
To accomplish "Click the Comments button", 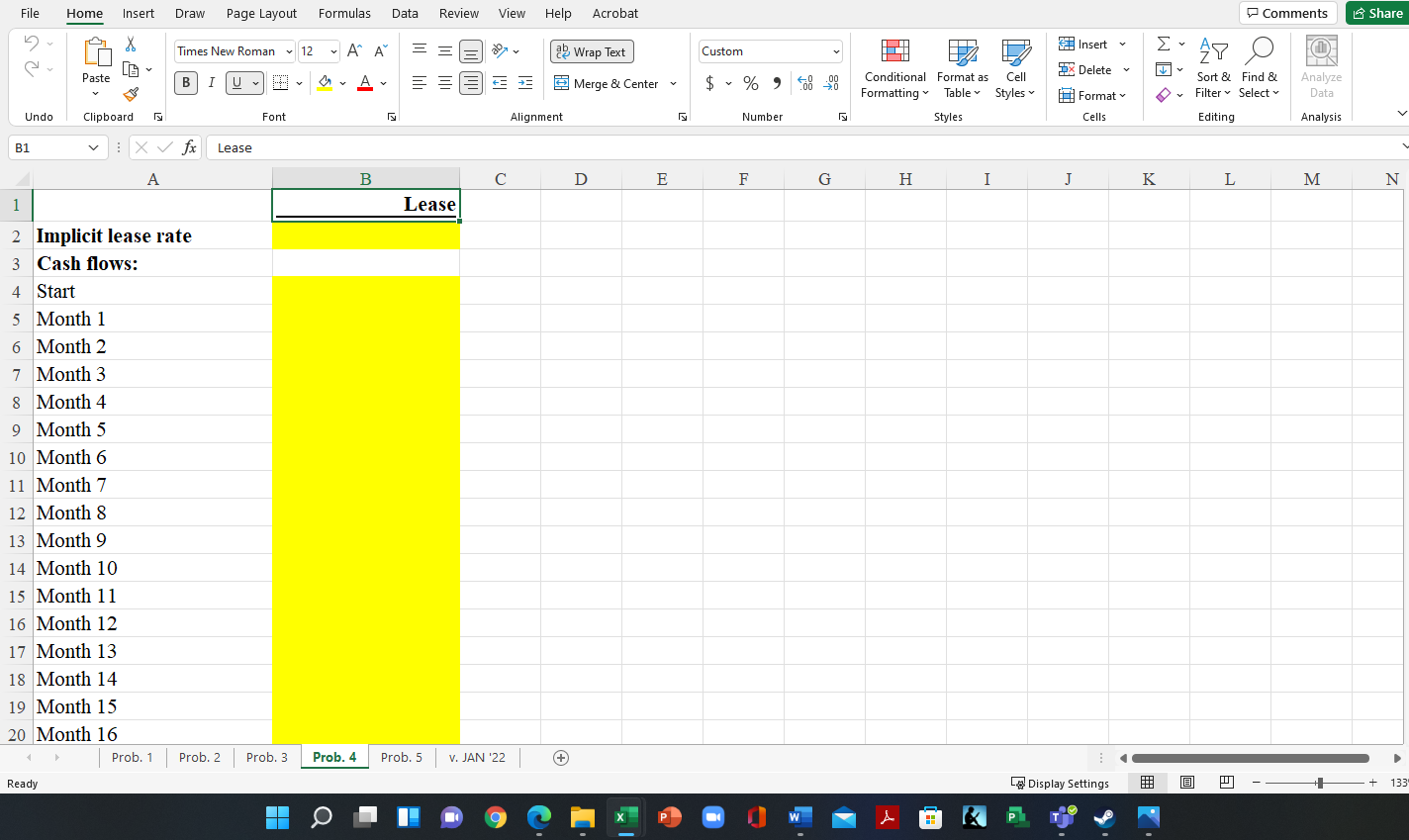I will [x=1287, y=13].
